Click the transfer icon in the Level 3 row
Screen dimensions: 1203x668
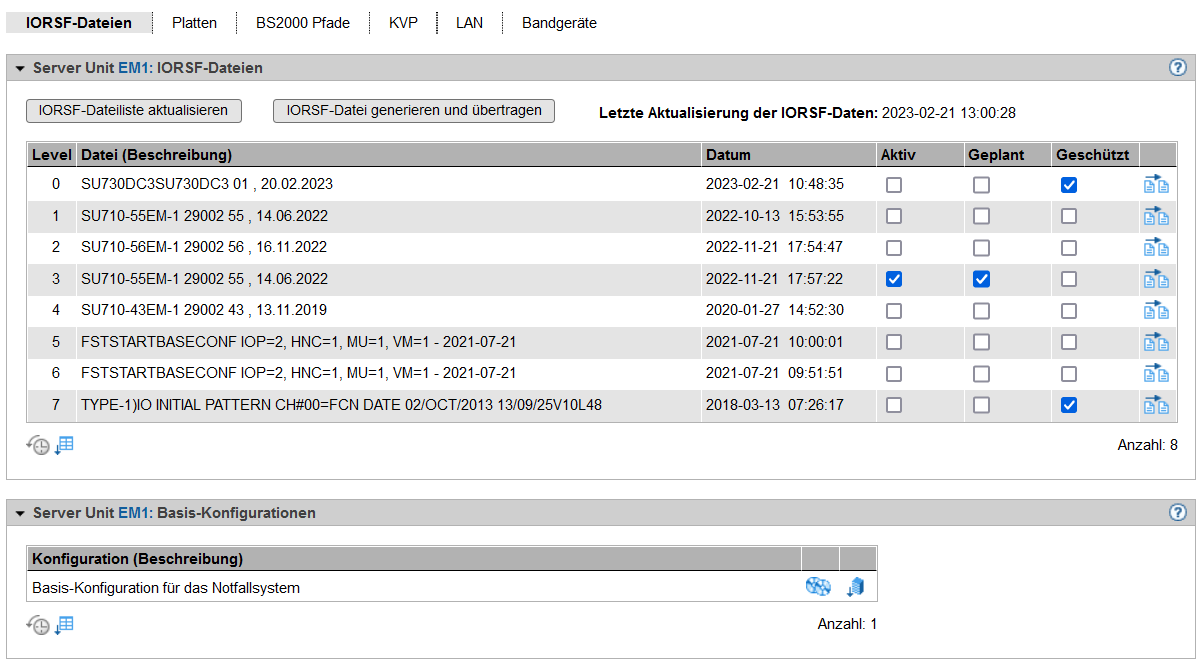click(1156, 279)
